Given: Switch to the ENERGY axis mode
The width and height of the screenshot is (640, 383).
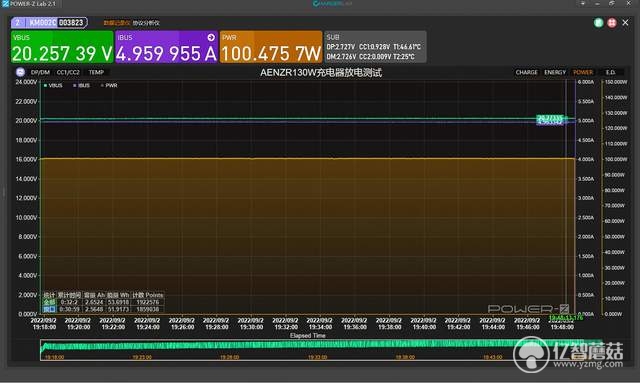Looking at the screenshot, I should 555,72.
